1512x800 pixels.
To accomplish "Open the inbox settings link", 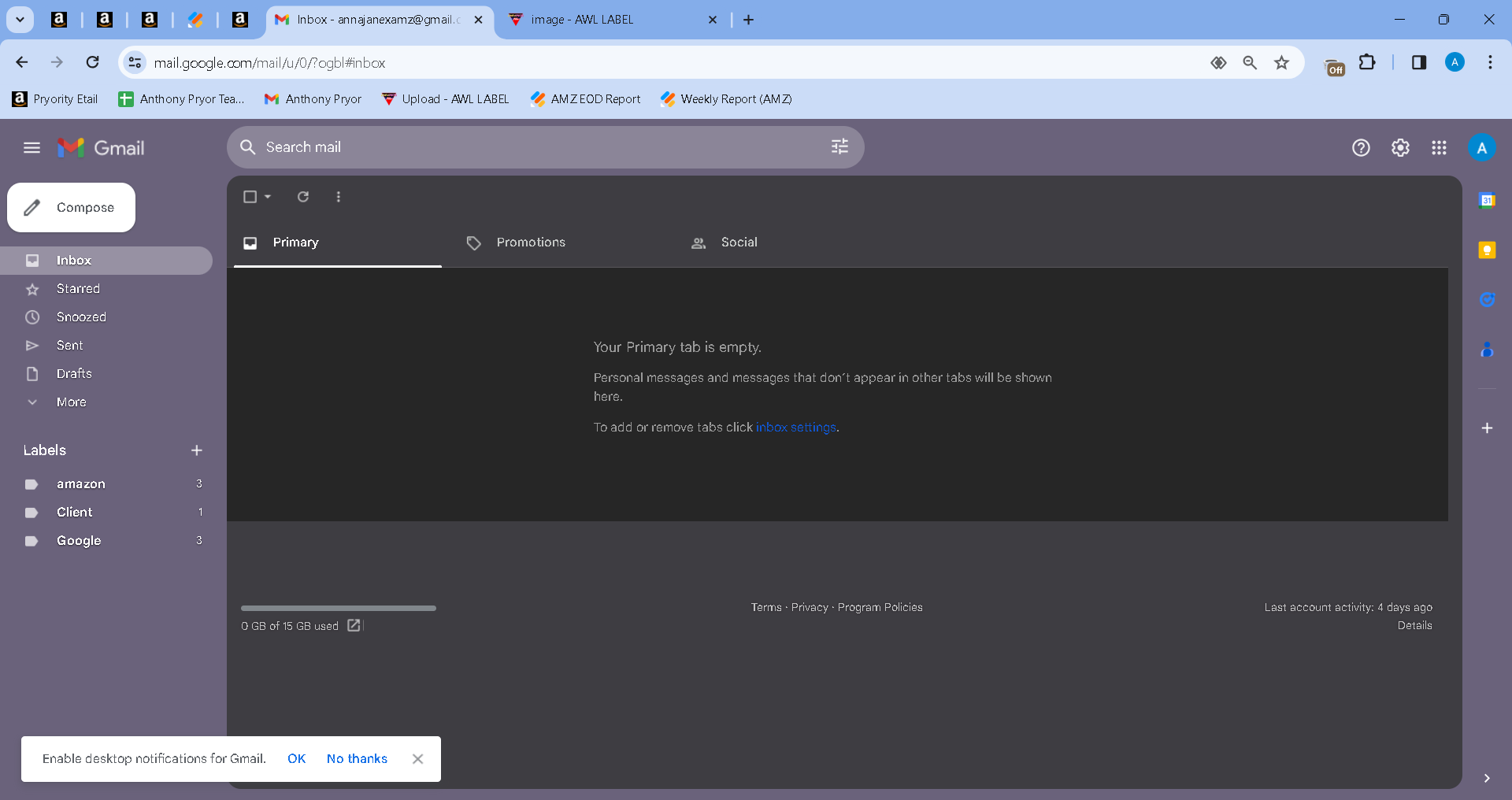I will point(796,428).
